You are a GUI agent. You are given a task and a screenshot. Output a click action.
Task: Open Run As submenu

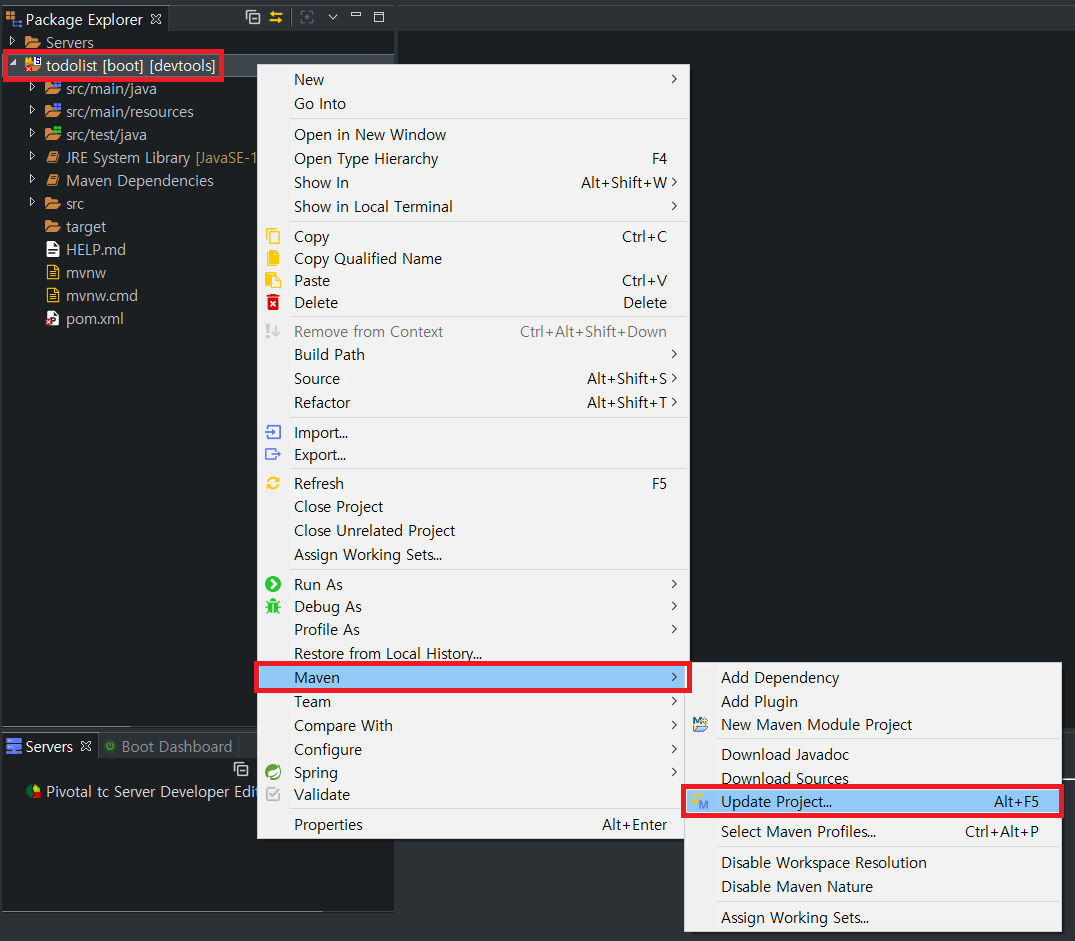[473, 584]
